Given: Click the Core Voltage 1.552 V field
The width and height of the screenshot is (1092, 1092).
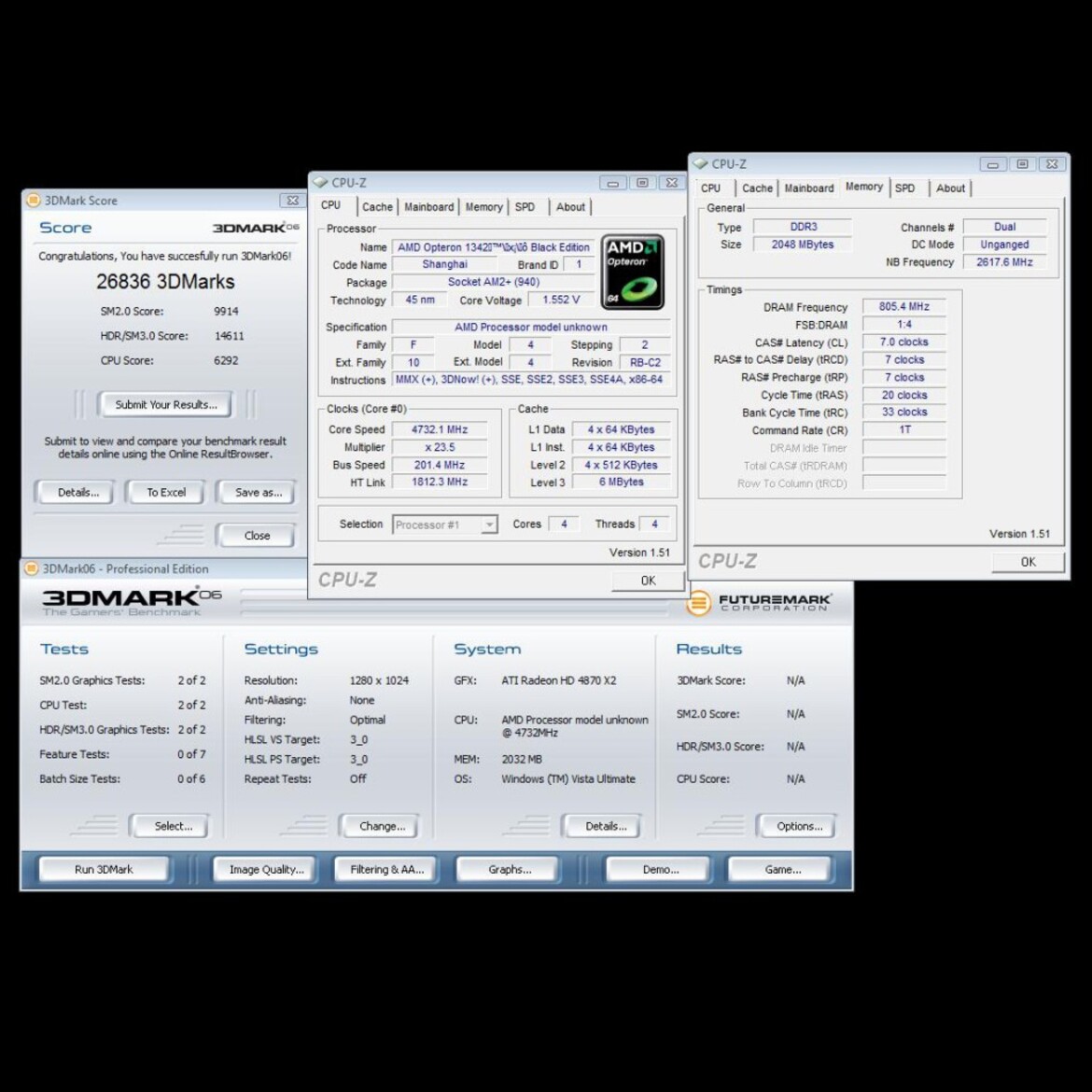Looking at the screenshot, I should click(x=561, y=300).
